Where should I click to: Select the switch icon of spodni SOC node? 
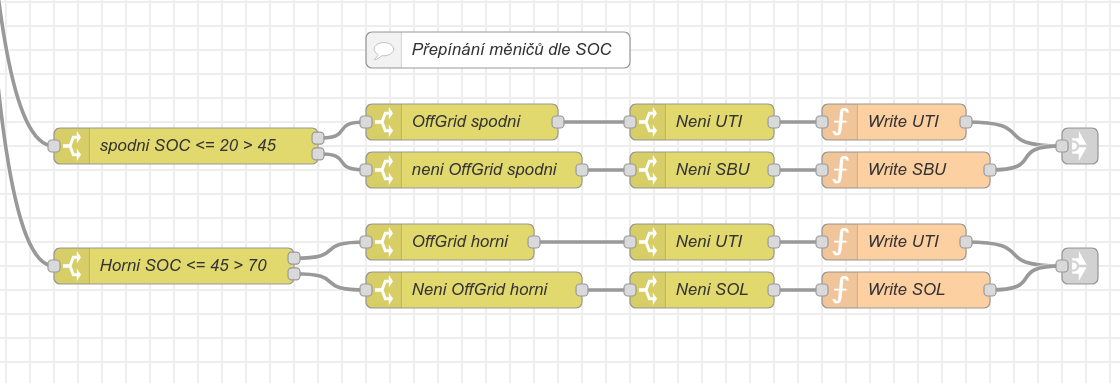point(72,146)
